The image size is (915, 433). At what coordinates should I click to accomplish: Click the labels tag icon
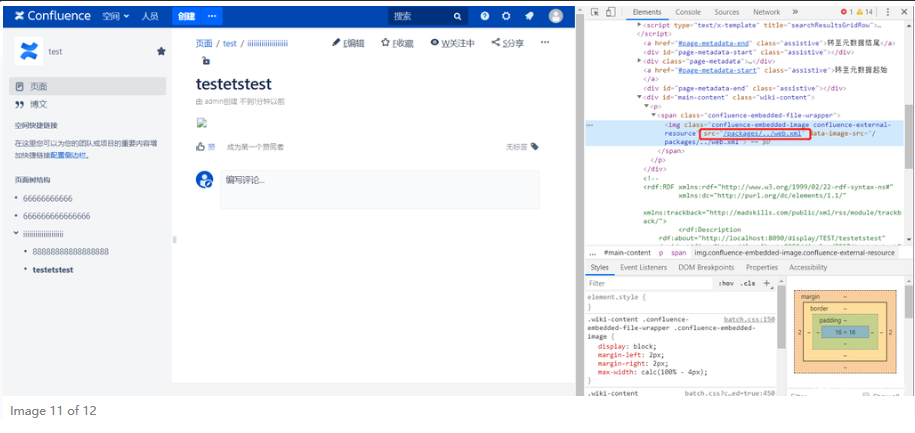[535, 147]
